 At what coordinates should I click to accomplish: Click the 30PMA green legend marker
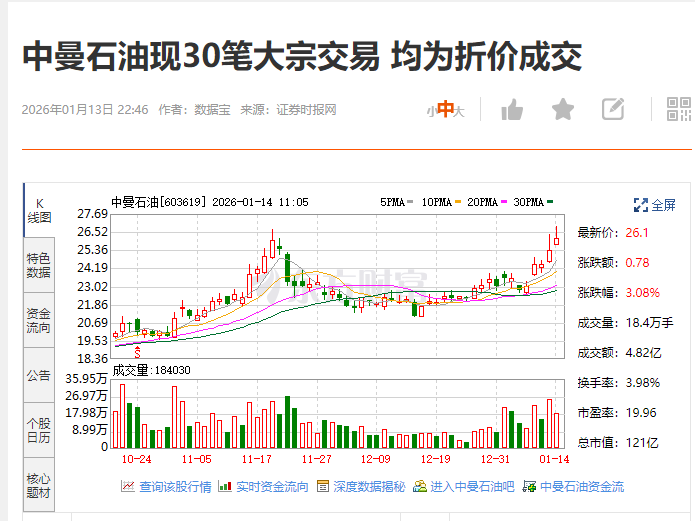click(550, 202)
